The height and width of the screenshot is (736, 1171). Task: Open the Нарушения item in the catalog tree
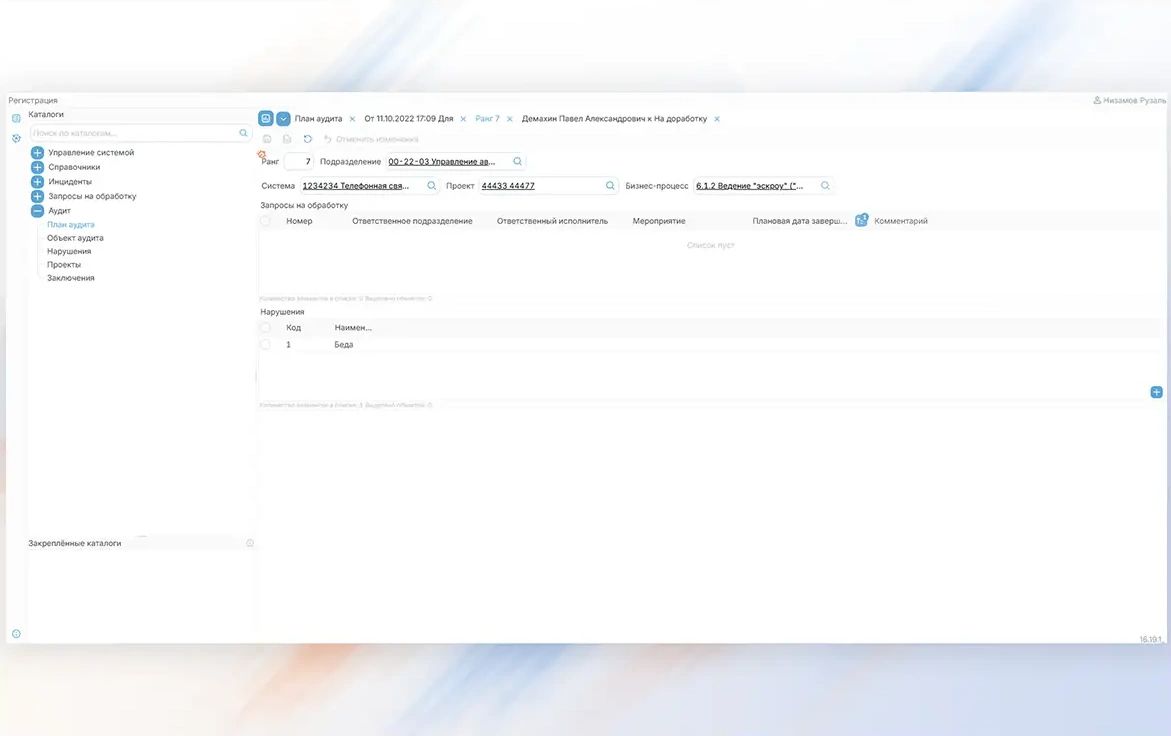pyautogui.click(x=69, y=251)
